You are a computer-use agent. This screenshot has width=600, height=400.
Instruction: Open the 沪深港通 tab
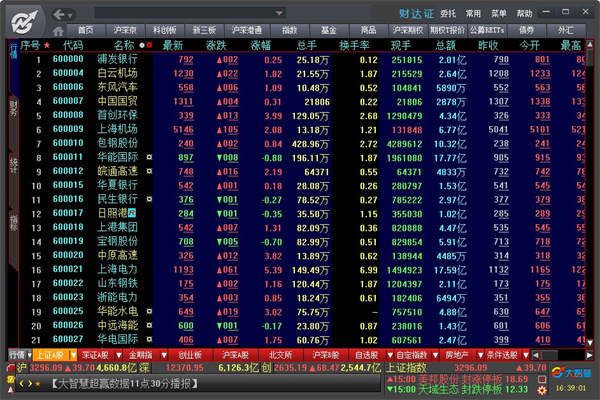[246, 30]
